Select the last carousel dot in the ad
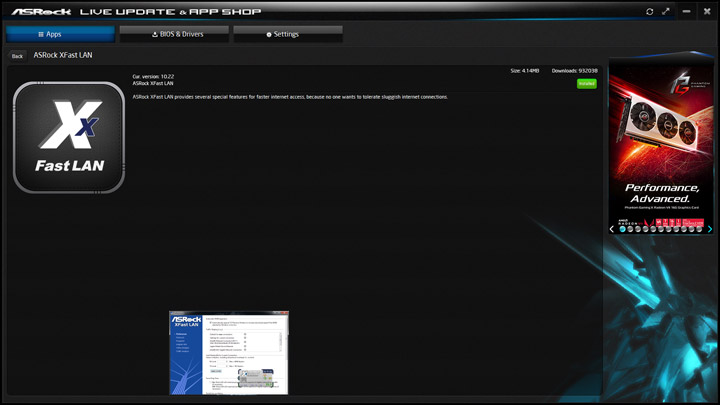The image size is (720, 405). (699, 229)
